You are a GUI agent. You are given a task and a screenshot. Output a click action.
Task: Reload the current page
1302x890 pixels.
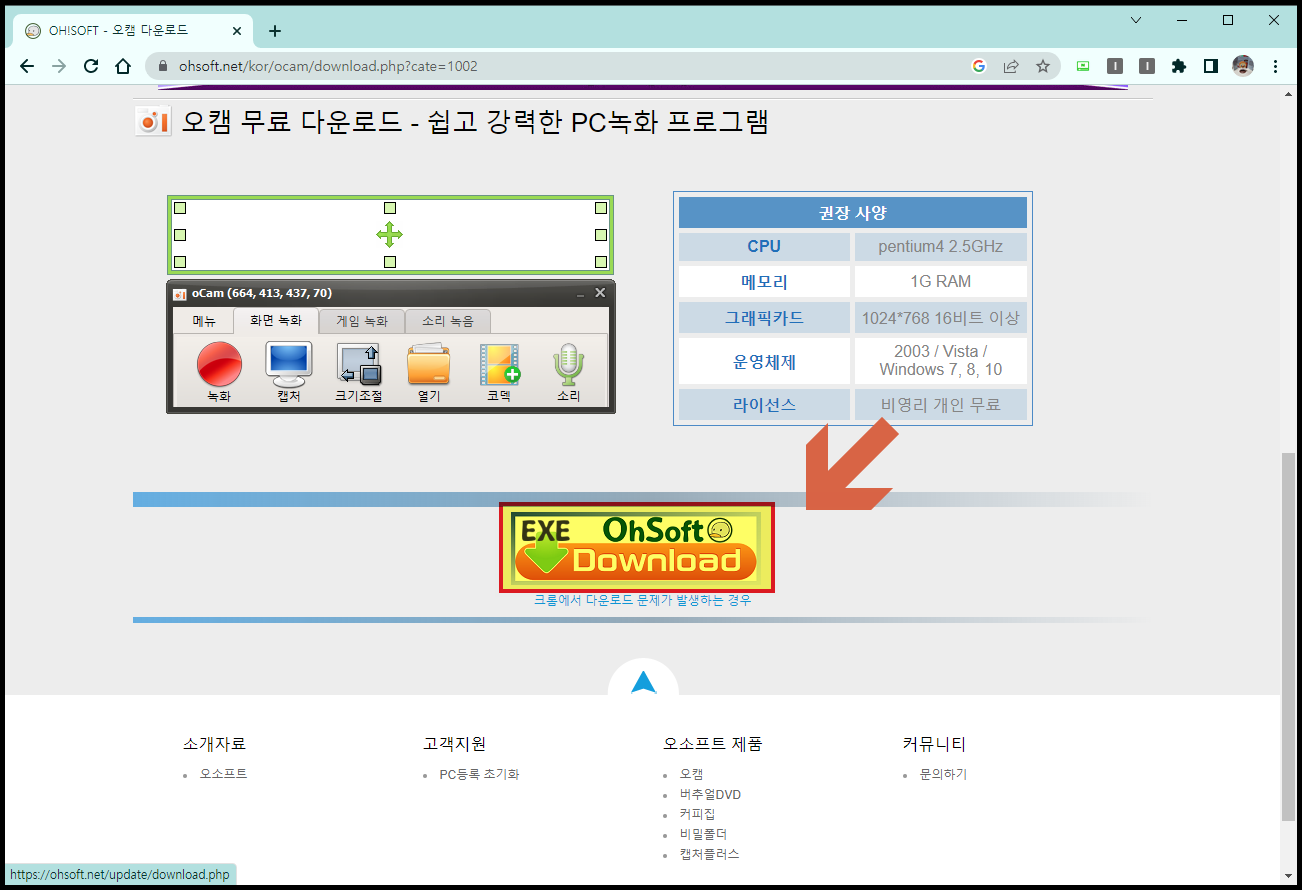(x=91, y=66)
